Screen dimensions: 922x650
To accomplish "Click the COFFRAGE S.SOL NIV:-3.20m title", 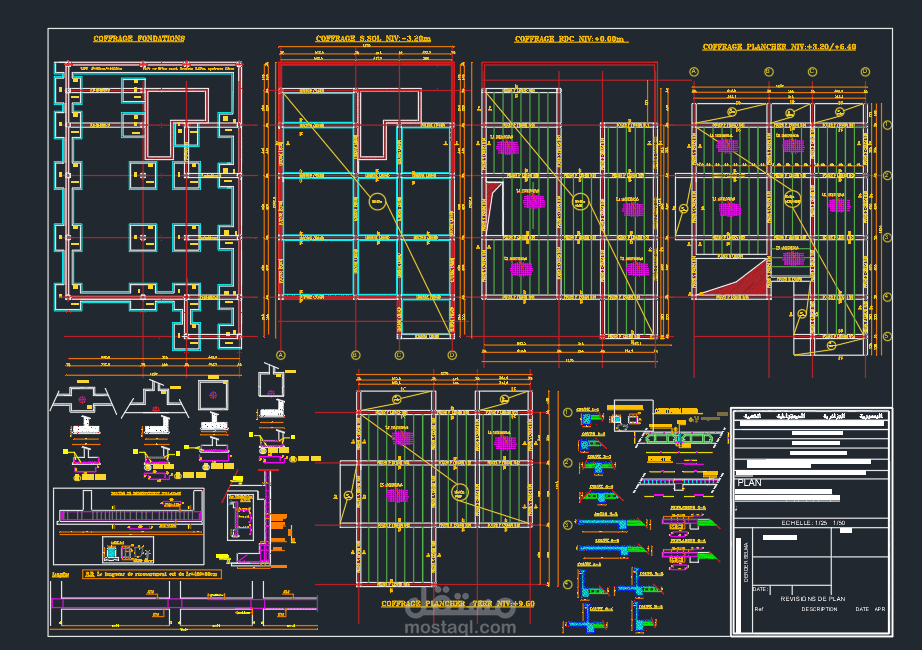I will point(373,39).
